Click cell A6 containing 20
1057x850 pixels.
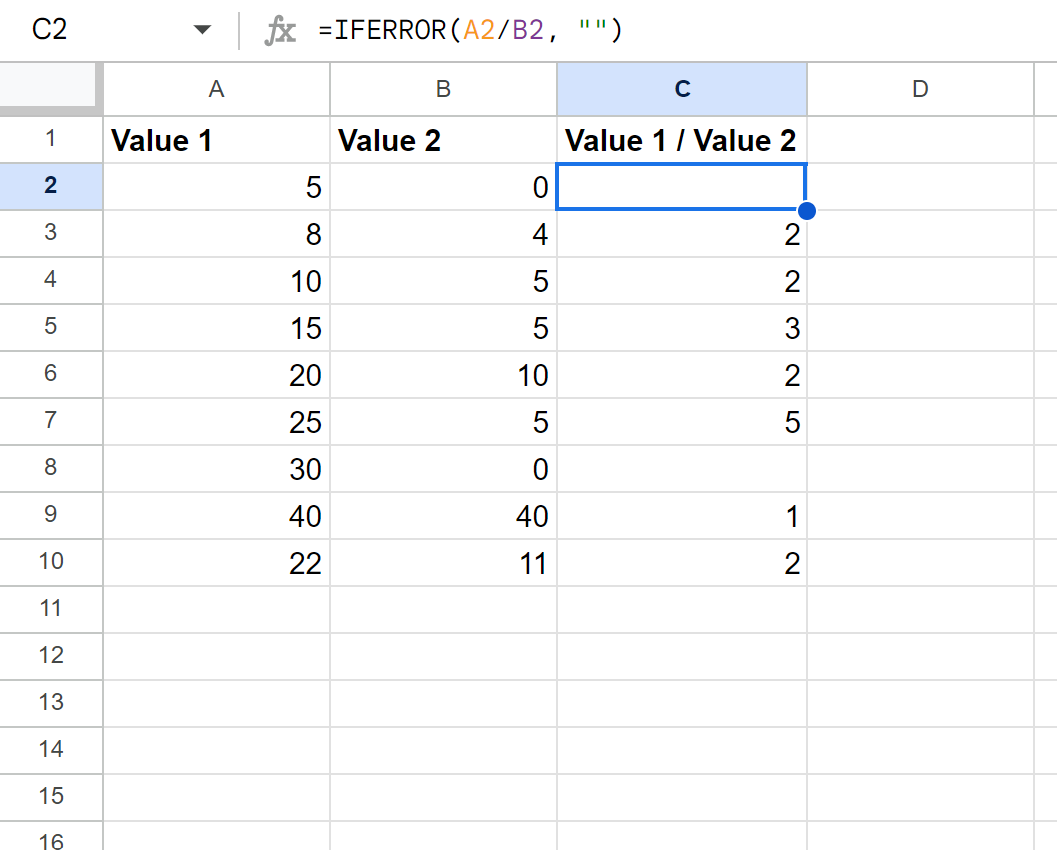(216, 374)
